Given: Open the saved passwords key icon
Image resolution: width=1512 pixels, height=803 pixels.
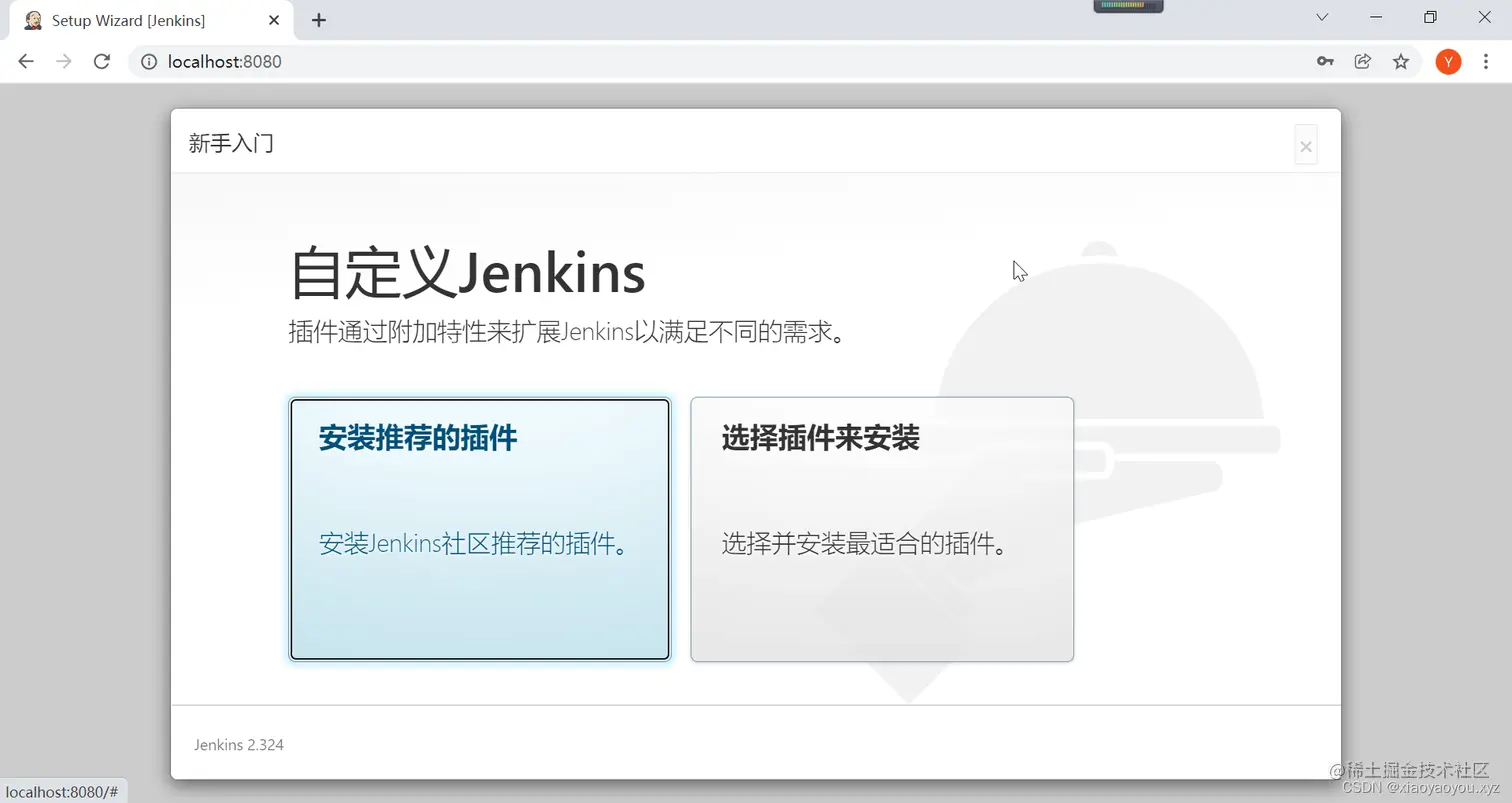Looking at the screenshot, I should click(1324, 61).
